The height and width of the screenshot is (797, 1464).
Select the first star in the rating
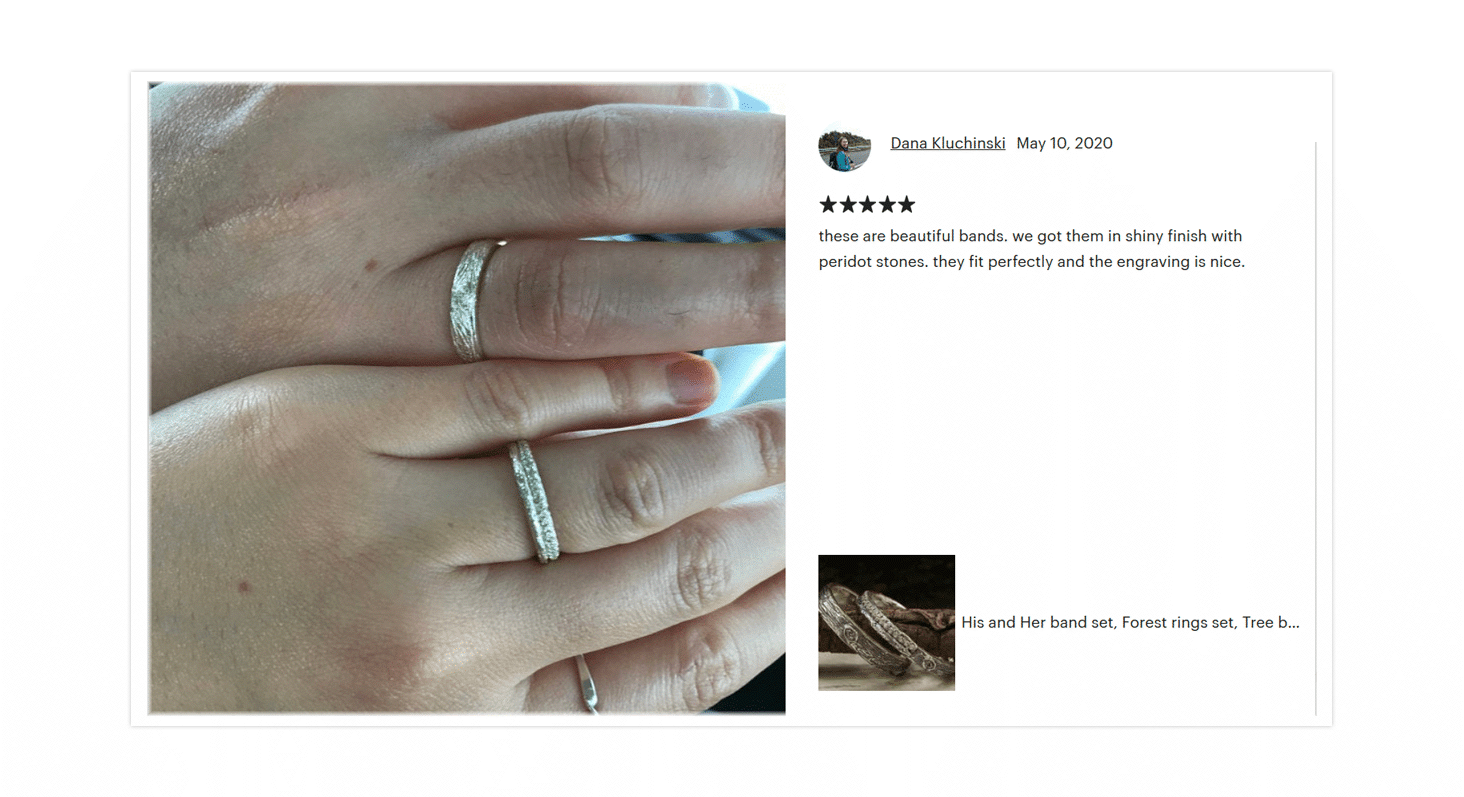pos(828,205)
